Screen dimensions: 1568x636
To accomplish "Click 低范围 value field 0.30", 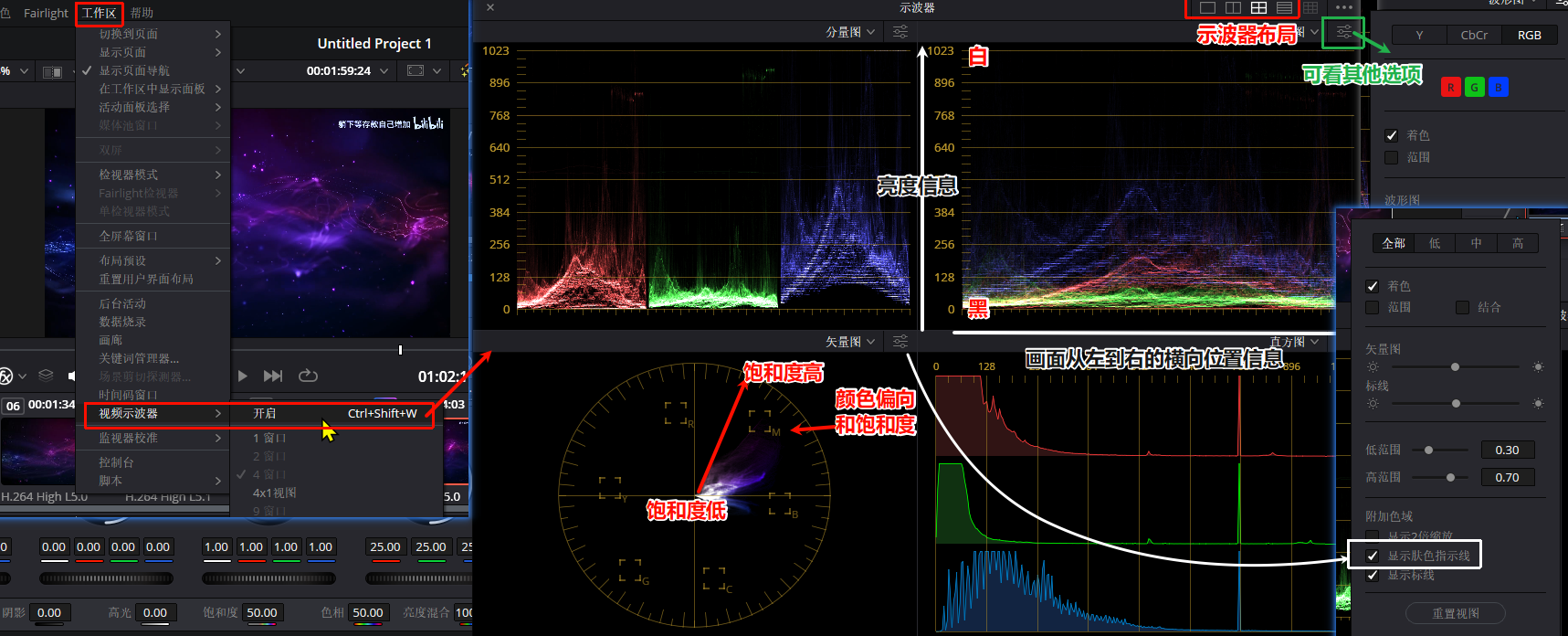I will pos(1507,450).
